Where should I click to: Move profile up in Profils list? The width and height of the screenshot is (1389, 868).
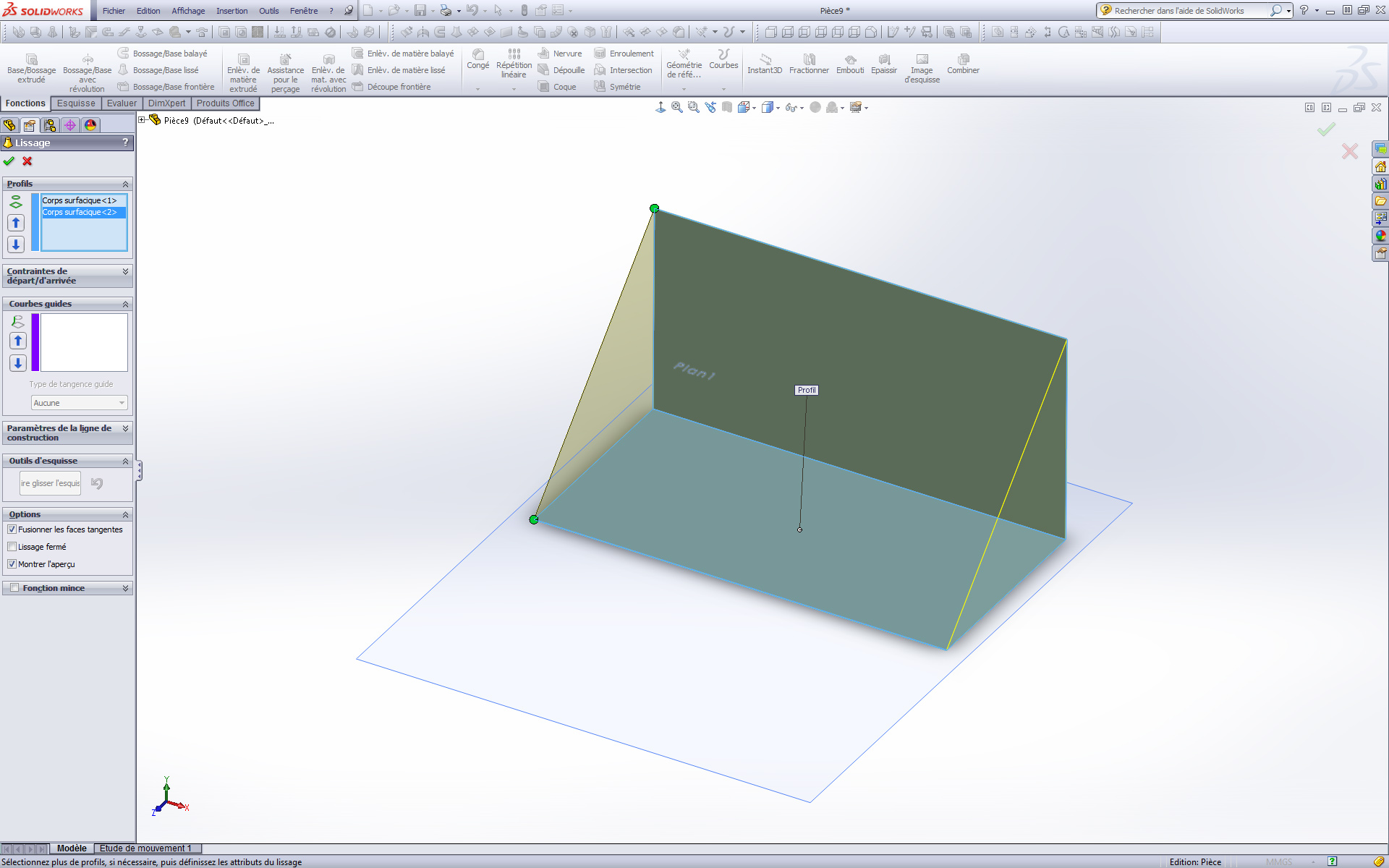tap(16, 223)
